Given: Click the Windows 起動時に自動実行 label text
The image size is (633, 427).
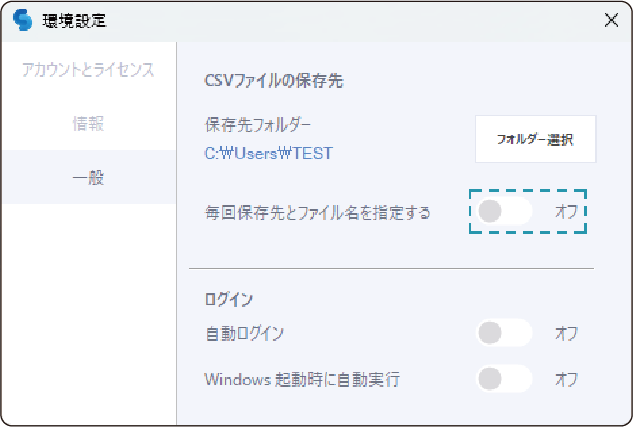Looking at the screenshot, I should click(302, 379).
